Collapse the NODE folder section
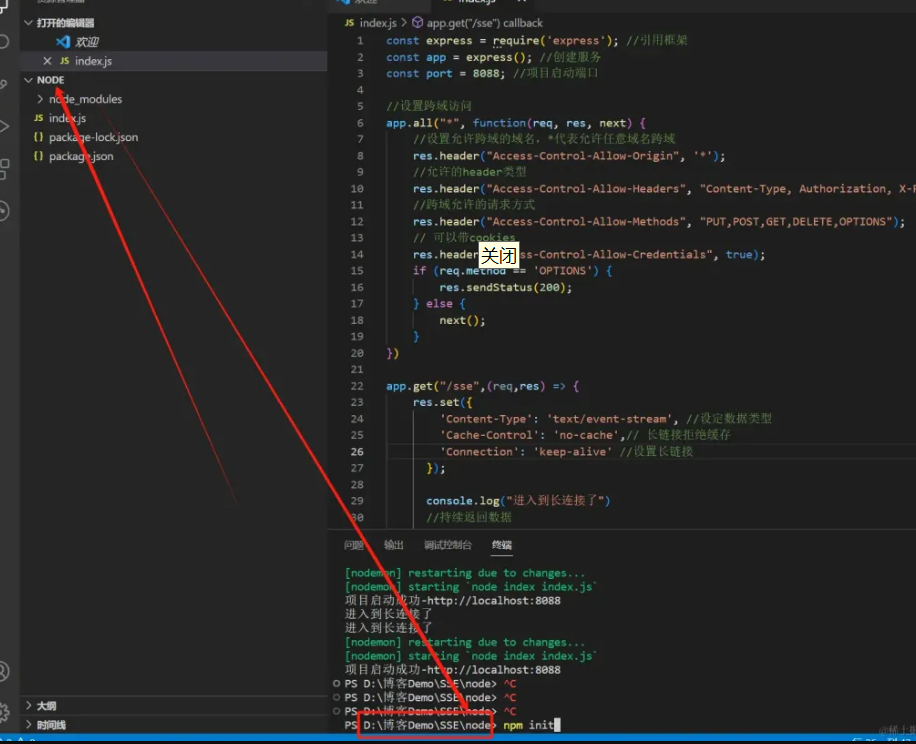 (28, 80)
